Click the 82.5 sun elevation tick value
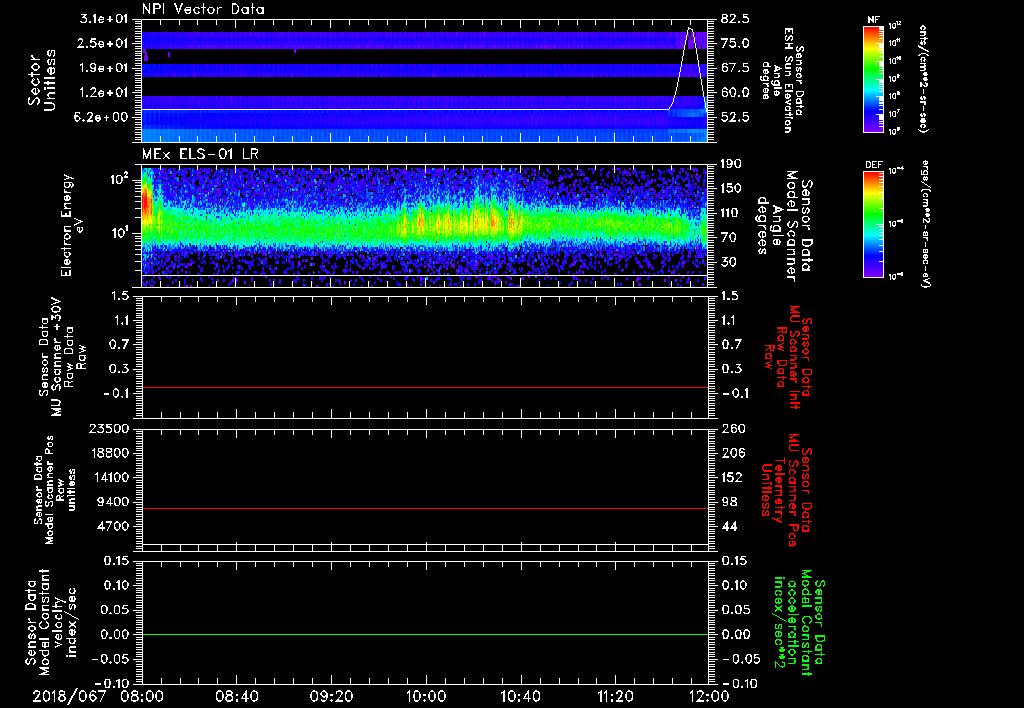The width and height of the screenshot is (1024, 708). point(734,19)
